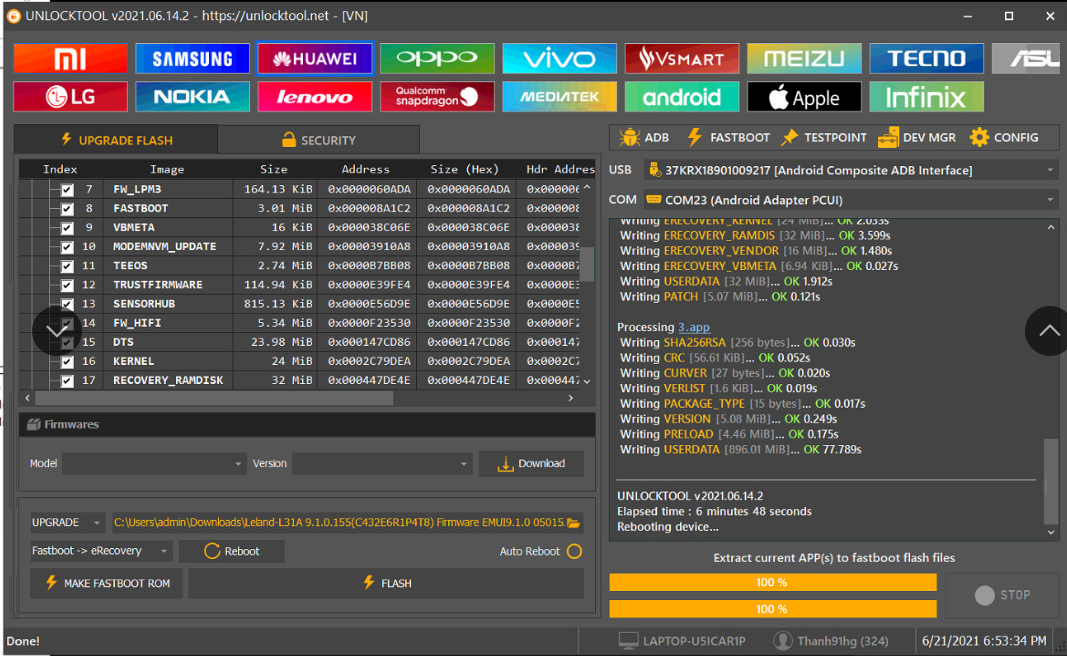Browse for firmware folder icon
This screenshot has height=656, width=1067.
coord(574,523)
